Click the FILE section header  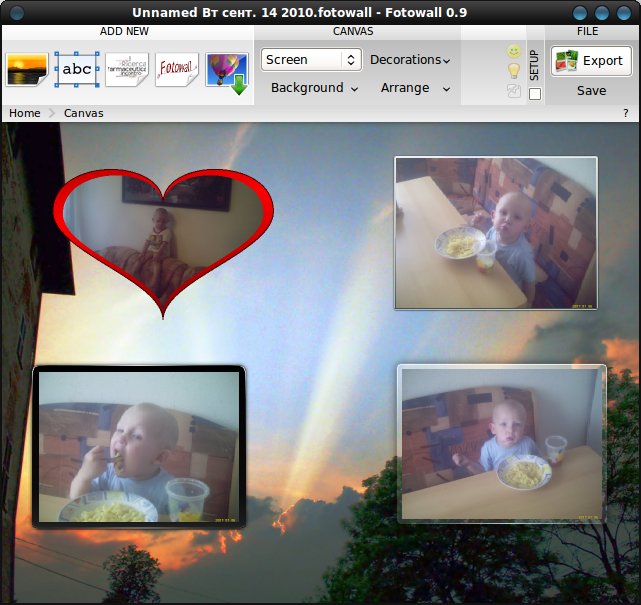click(587, 31)
